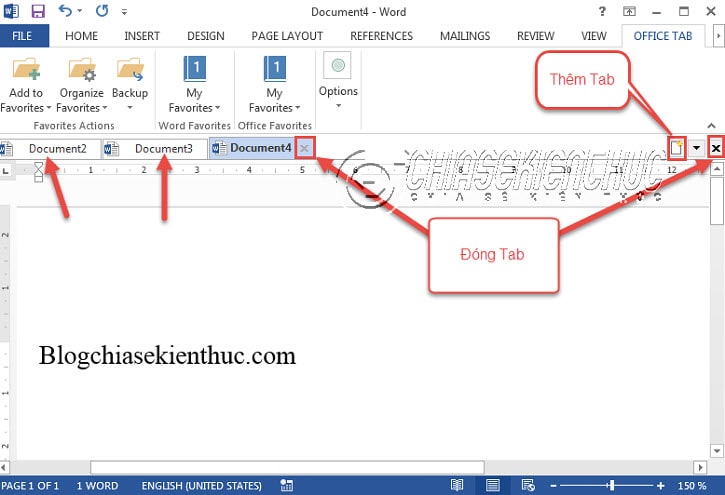
Task: Open Ribbon Display Options icon
Action: pos(629,11)
